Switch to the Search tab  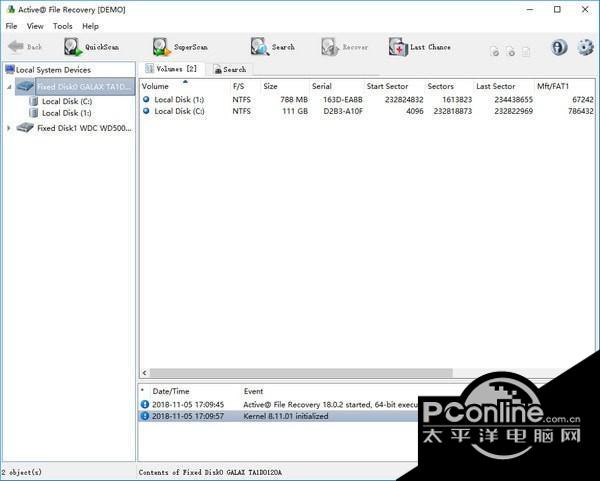tap(230, 69)
